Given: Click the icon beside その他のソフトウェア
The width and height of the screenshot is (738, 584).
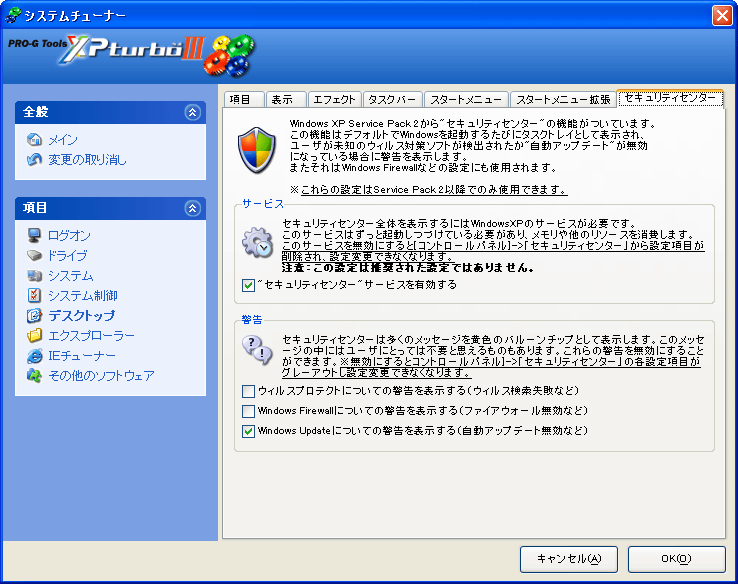Looking at the screenshot, I should (x=34, y=376).
